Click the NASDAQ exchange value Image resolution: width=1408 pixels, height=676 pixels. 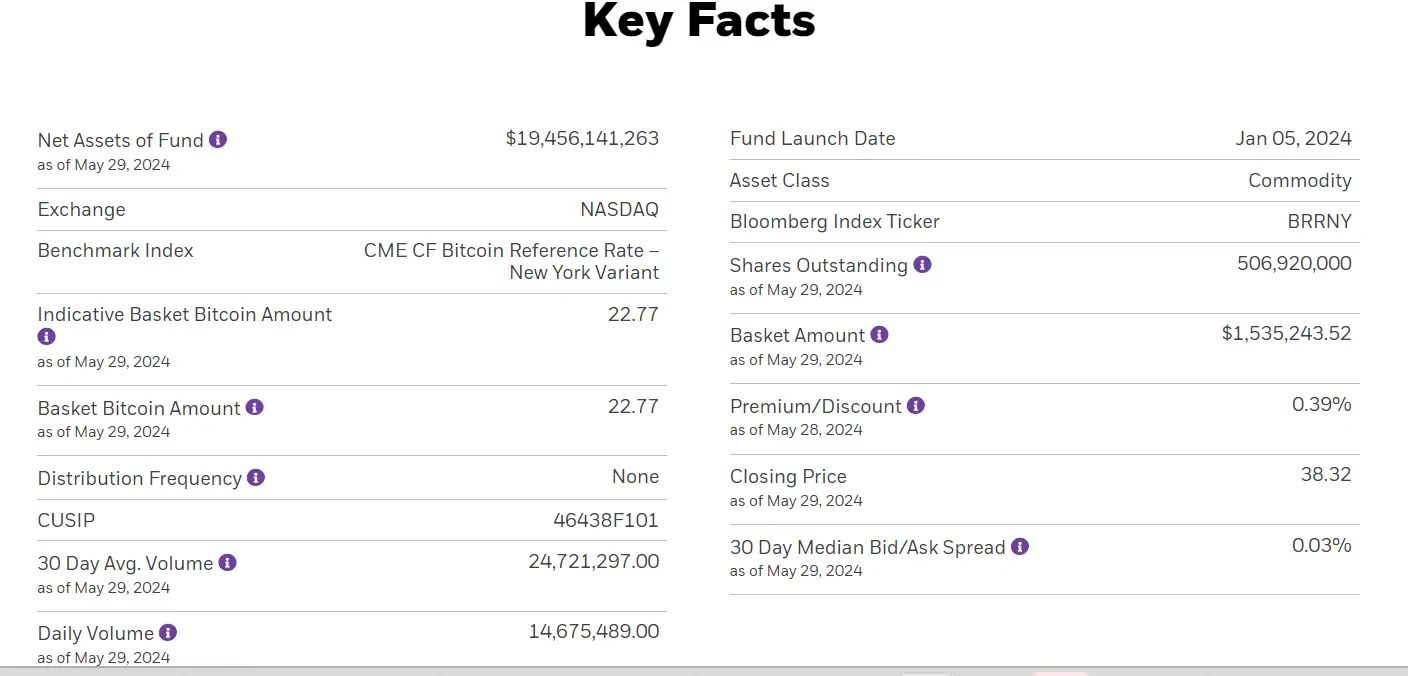click(x=619, y=210)
